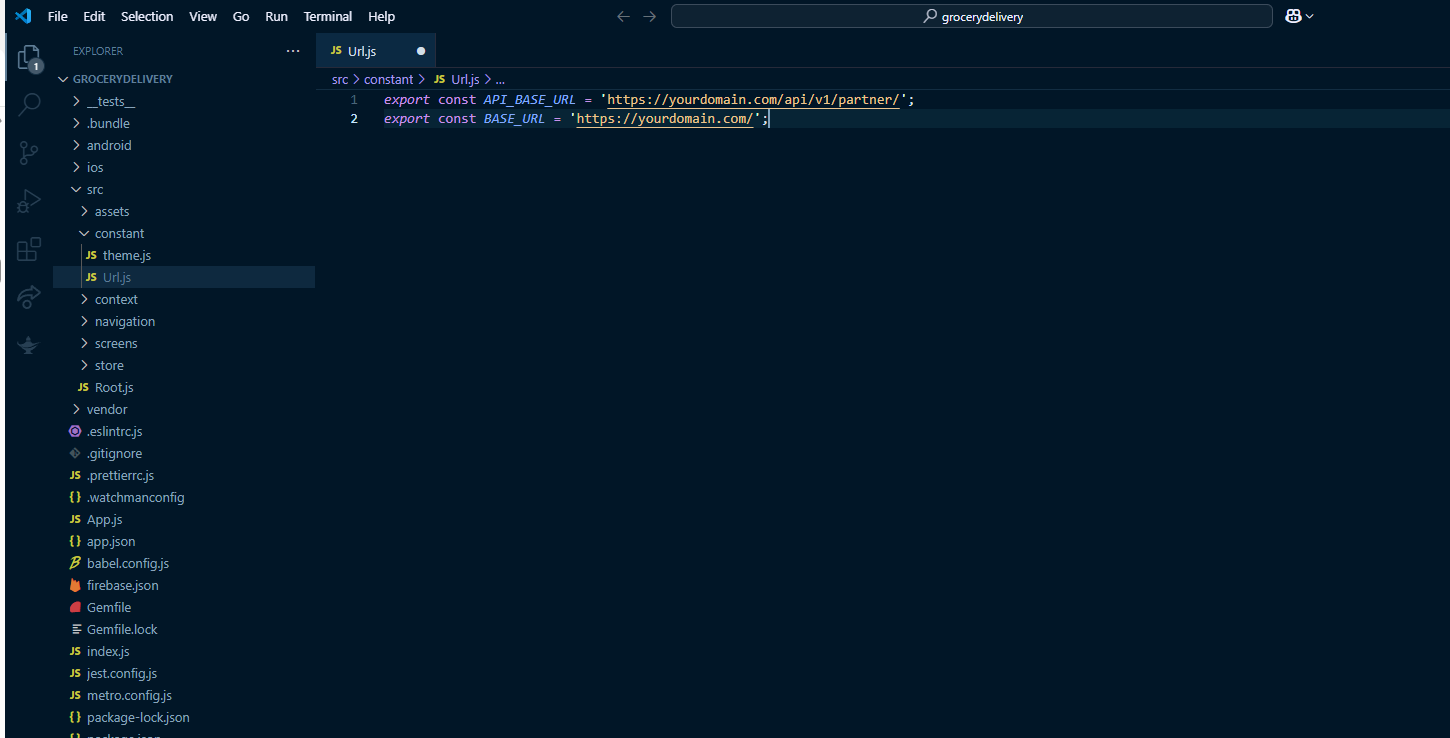Open the File menu

[58, 16]
